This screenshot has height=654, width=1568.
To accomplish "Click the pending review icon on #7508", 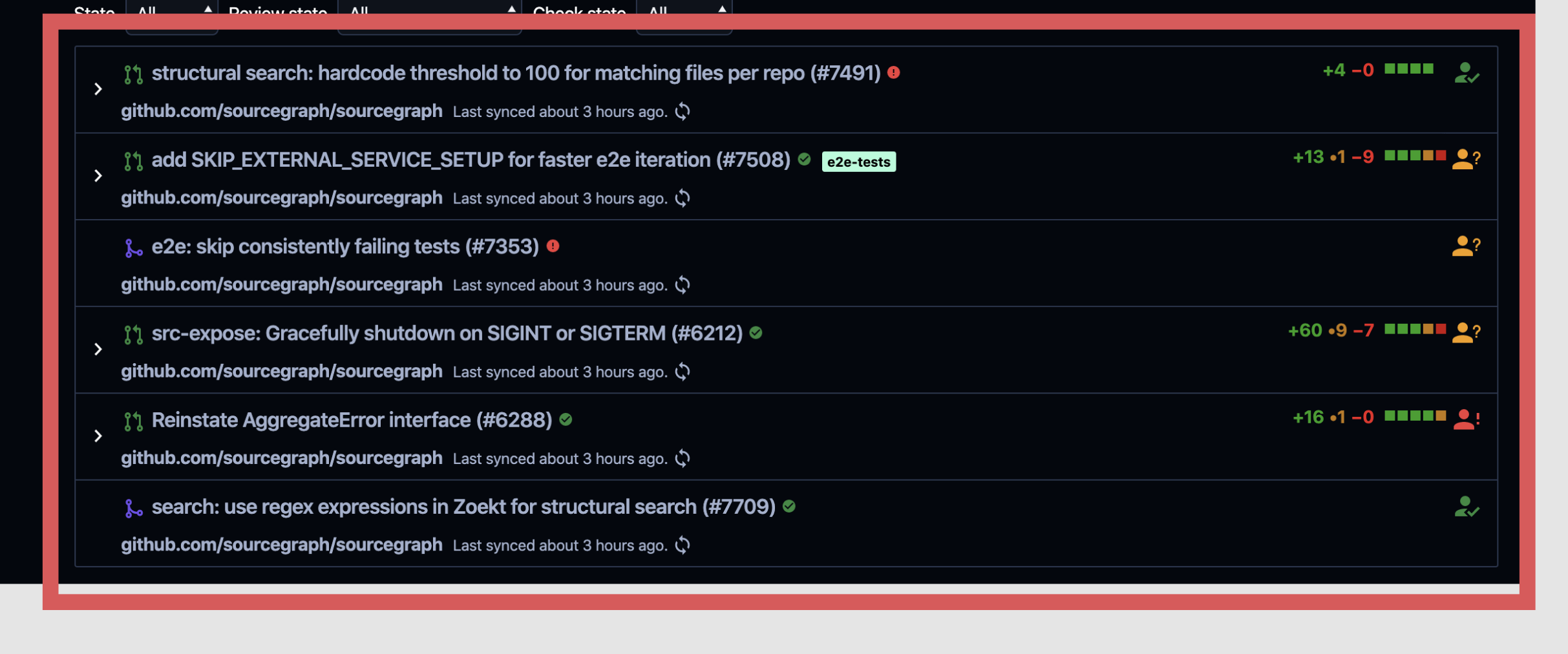I will click(1467, 158).
